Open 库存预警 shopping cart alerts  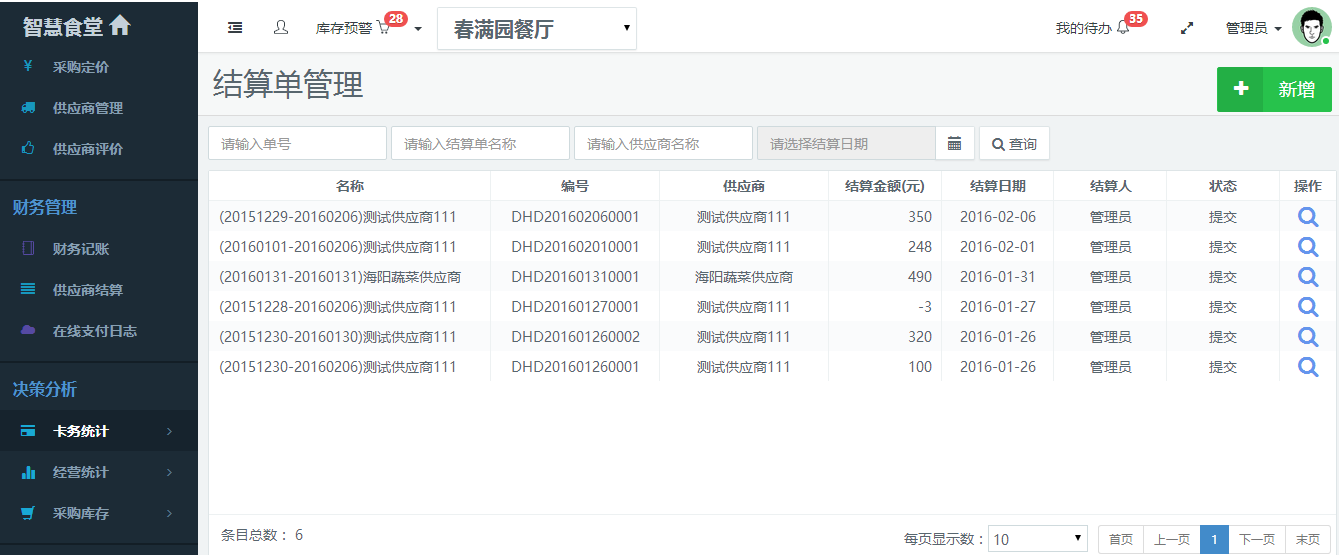click(382, 29)
